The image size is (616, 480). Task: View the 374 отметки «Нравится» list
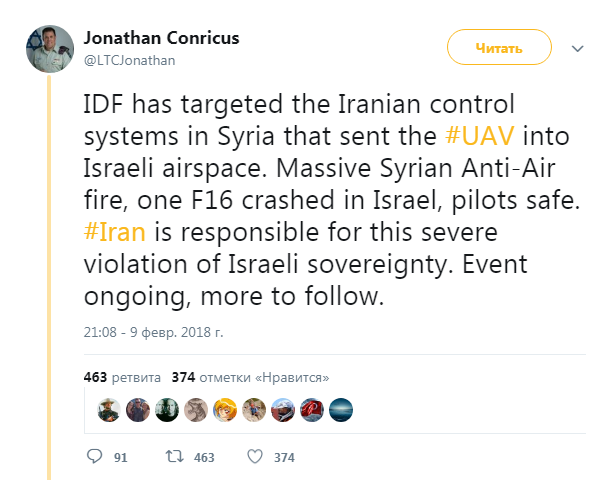click(x=250, y=377)
